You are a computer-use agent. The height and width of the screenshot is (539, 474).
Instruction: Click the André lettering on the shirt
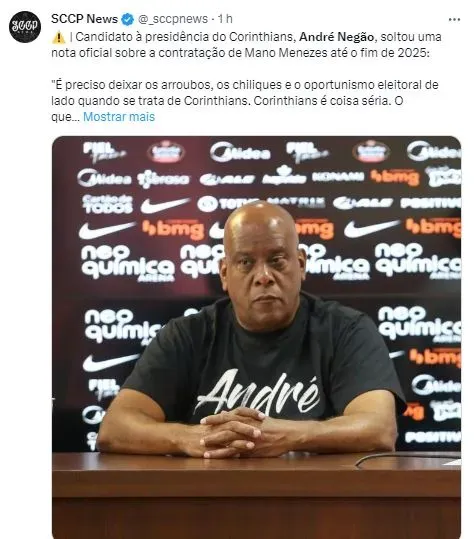tap(257, 392)
